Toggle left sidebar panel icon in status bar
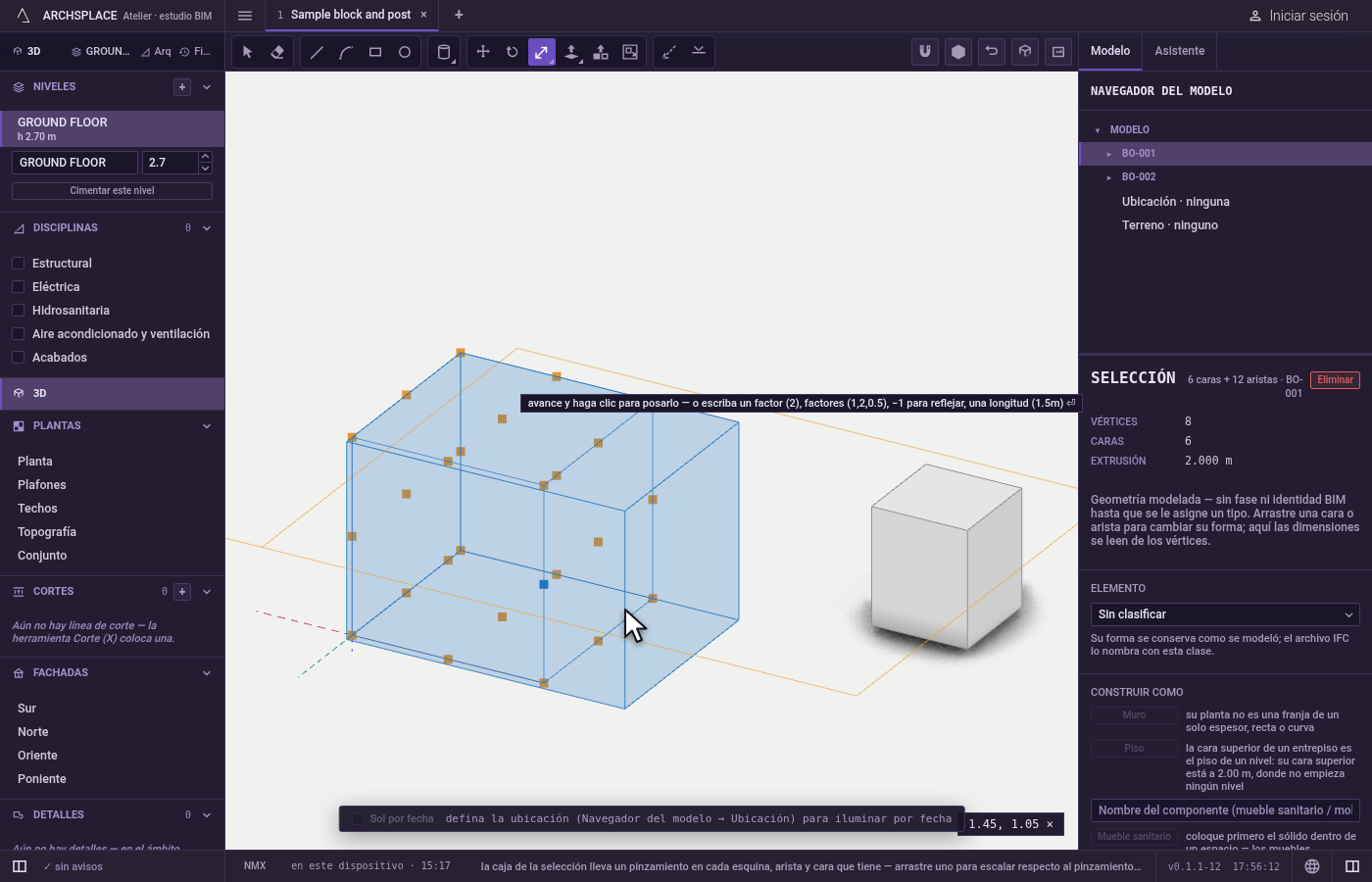The width and height of the screenshot is (1372, 882). tap(20, 866)
